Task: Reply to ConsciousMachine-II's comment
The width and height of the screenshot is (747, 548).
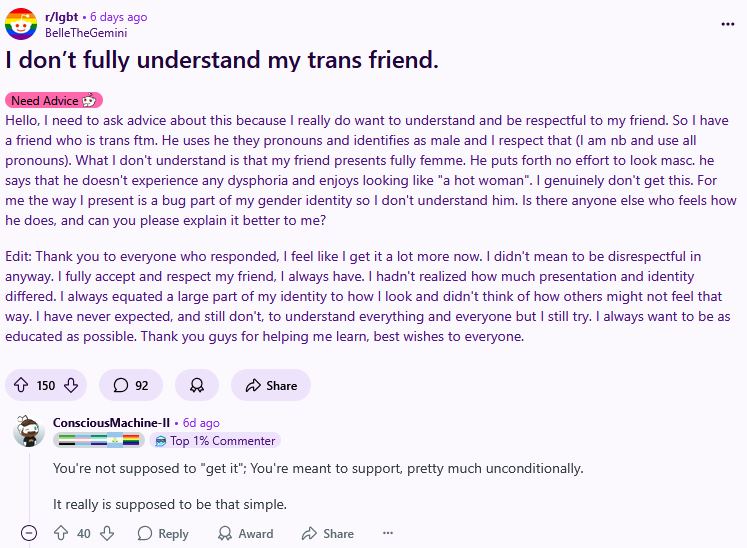Action: point(163,533)
